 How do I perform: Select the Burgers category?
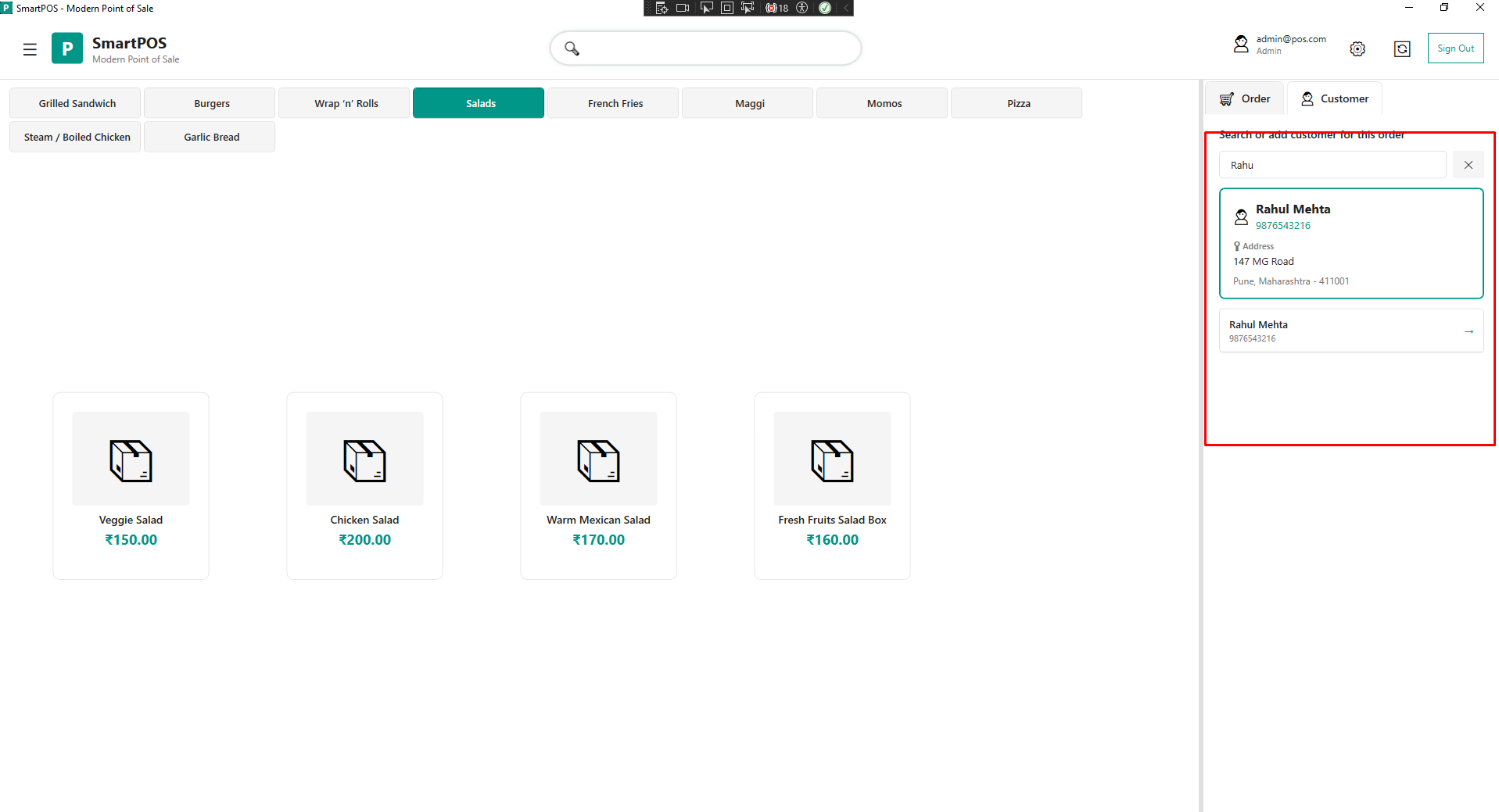point(211,103)
